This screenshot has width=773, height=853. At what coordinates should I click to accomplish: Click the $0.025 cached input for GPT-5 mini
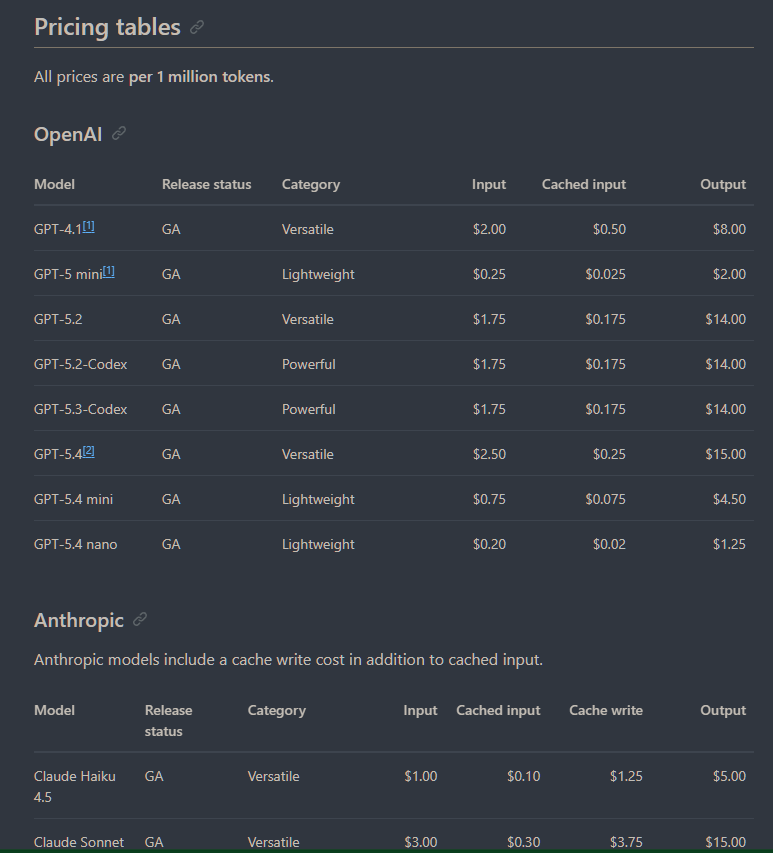click(x=605, y=275)
